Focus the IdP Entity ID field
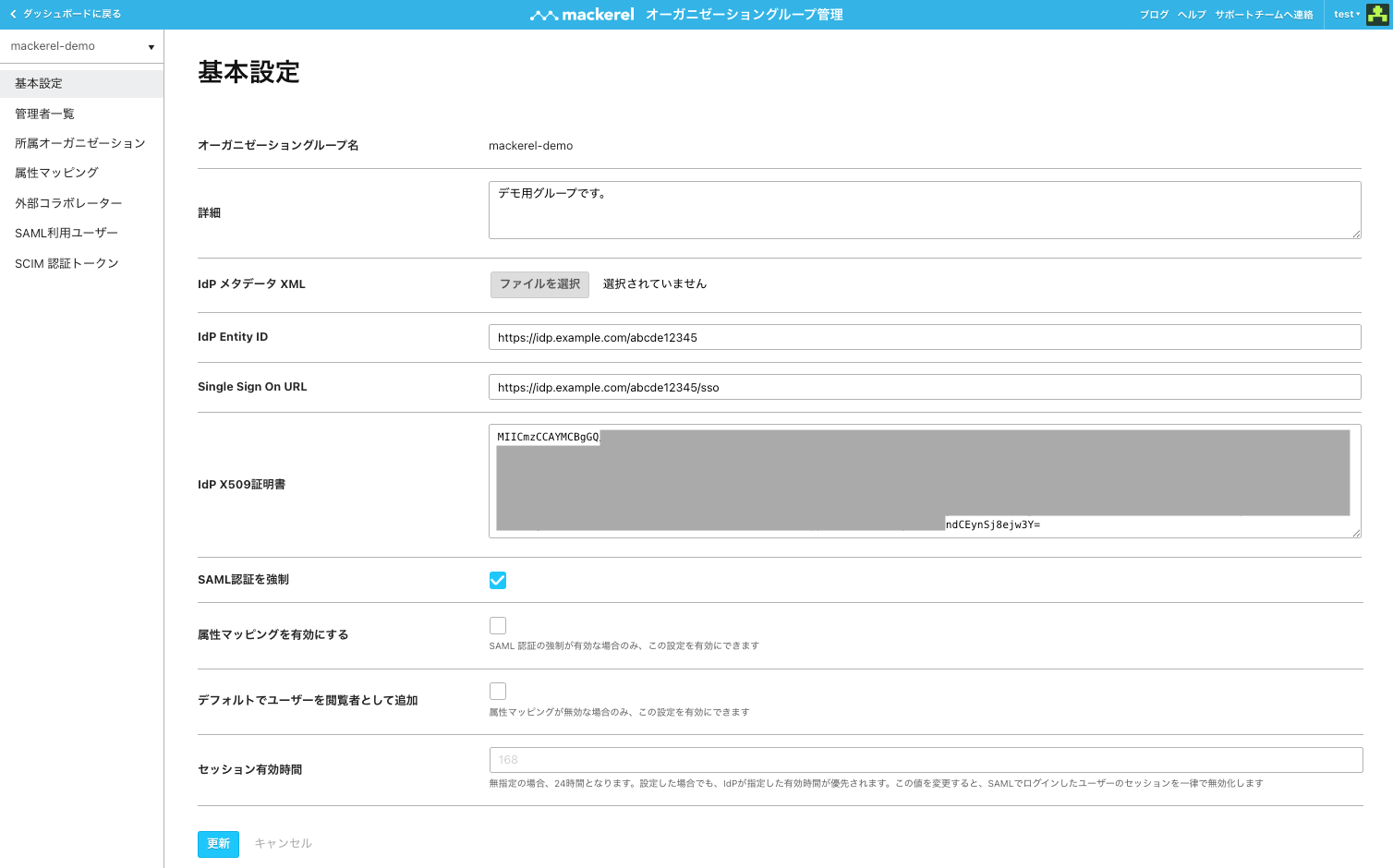This screenshot has width=1393, height=868. pyautogui.click(x=925, y=337)
